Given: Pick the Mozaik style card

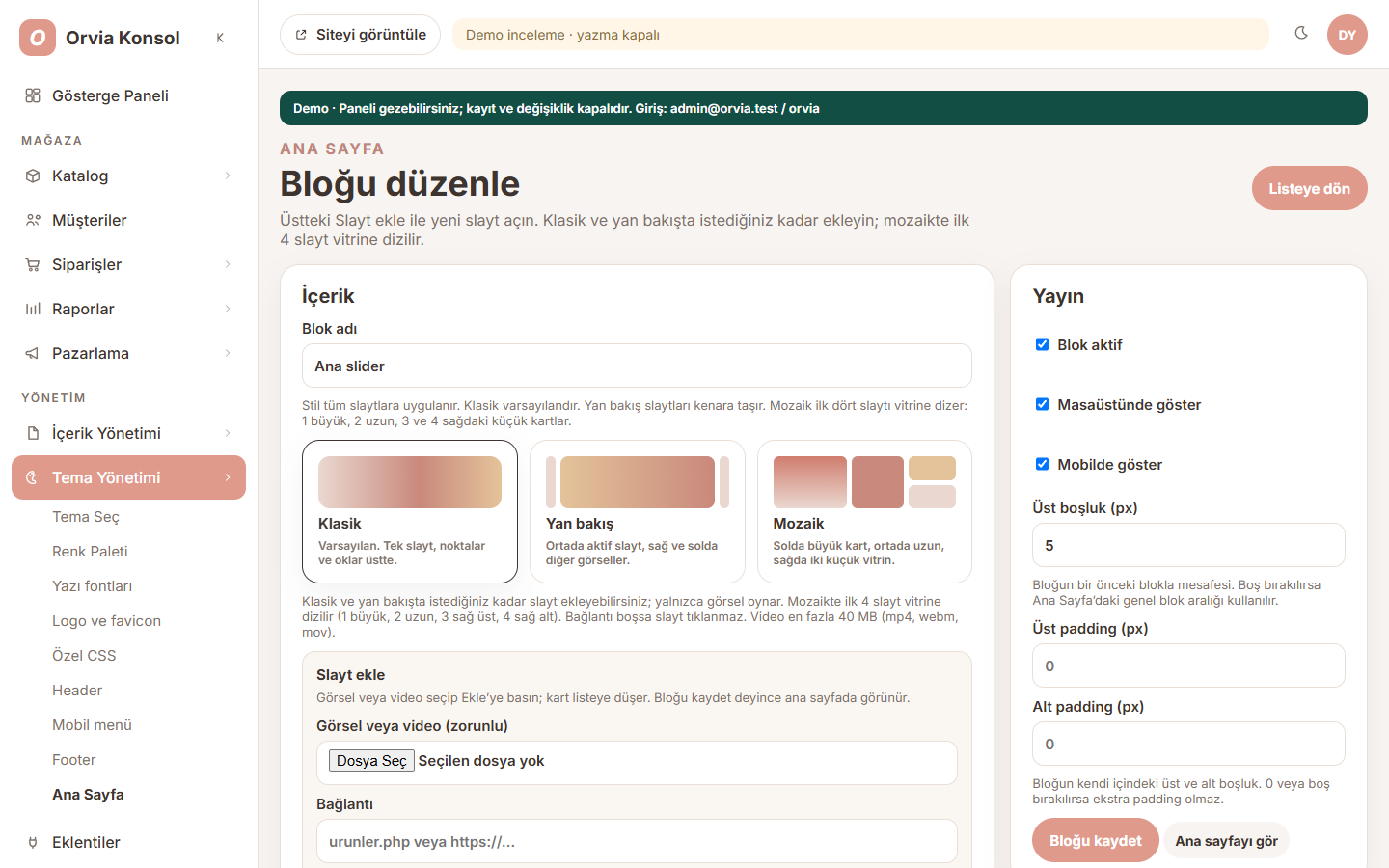Looking at the screenshot, I should point(864,512).
